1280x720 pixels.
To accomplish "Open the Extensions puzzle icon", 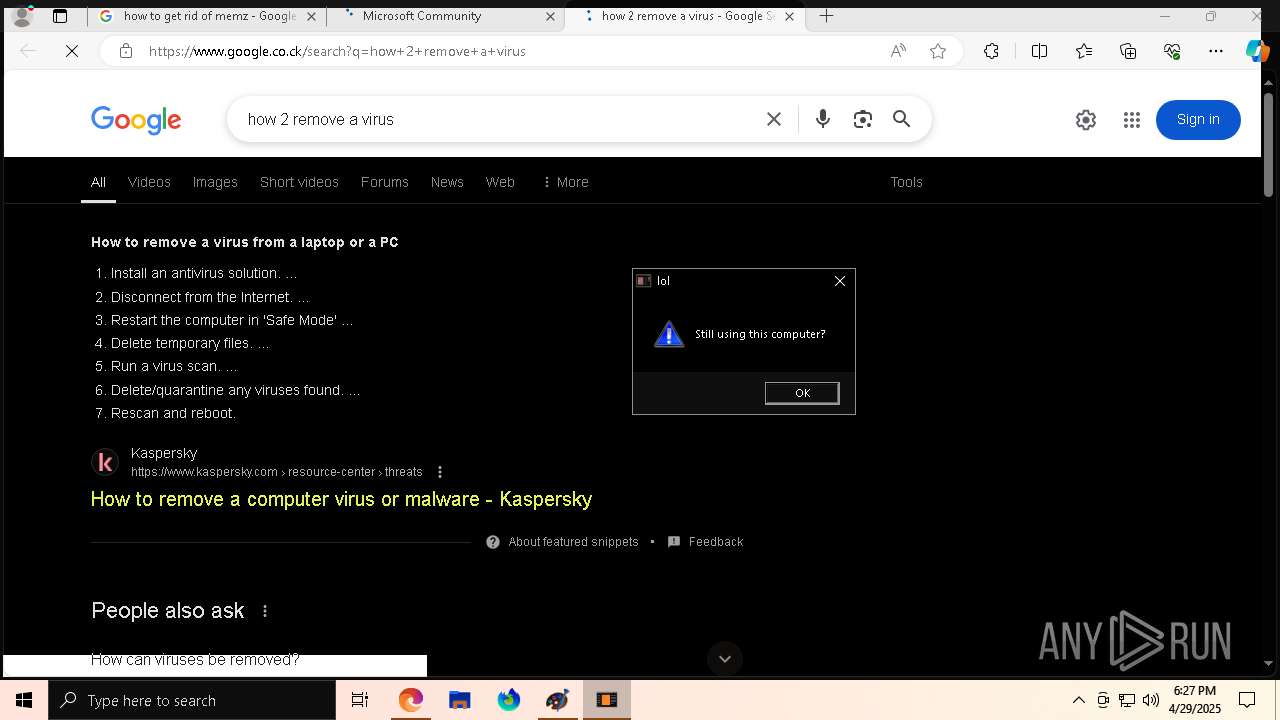I will click(991, 51).
